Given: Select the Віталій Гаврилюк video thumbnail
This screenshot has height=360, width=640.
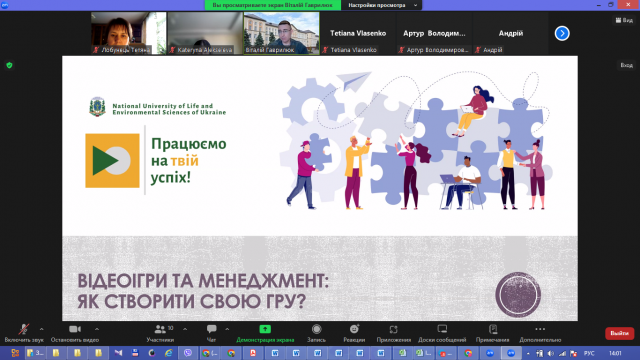Looking at the screenshot, I should 282,33.
